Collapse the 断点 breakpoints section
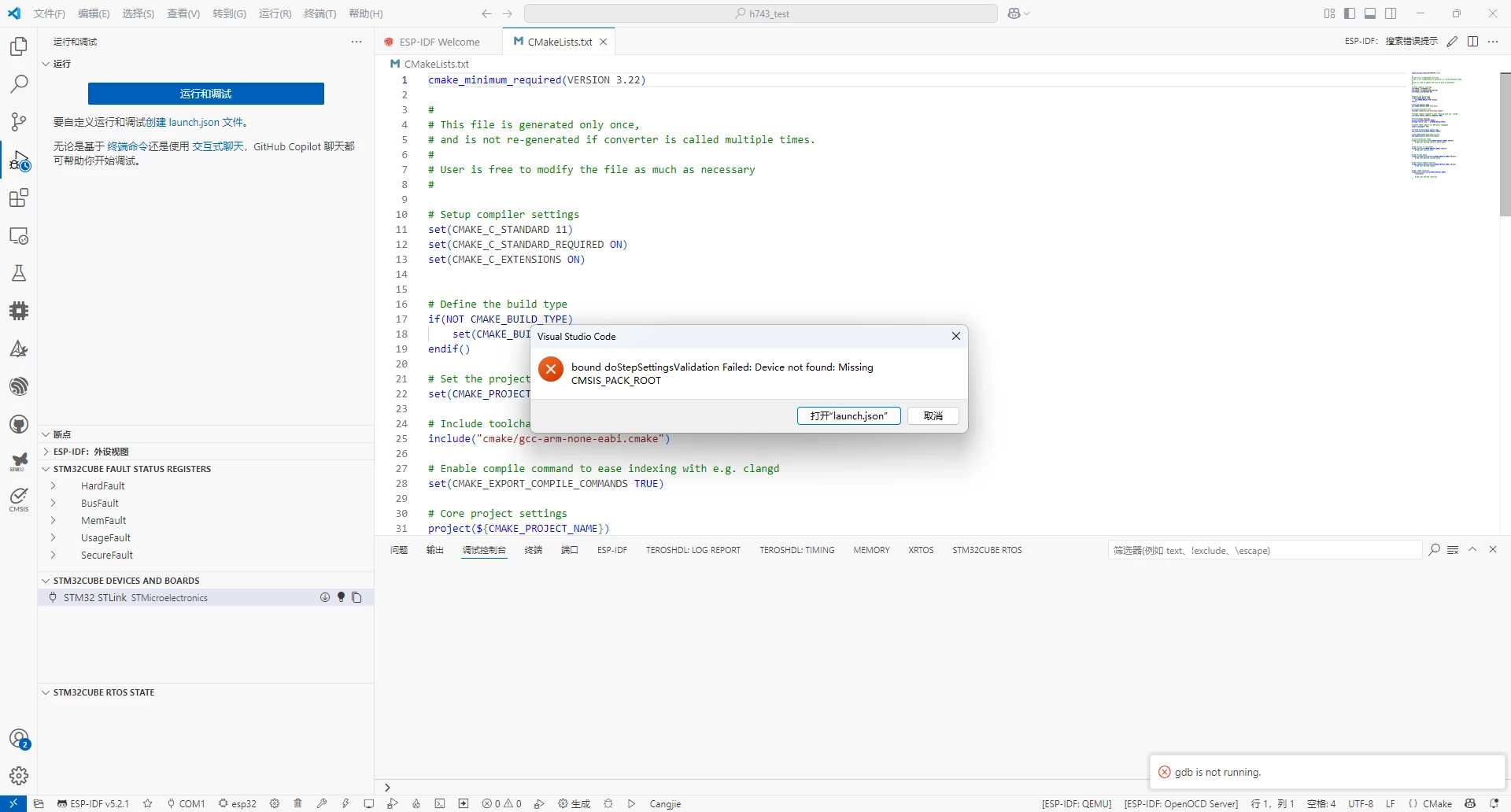Screen dimensions: 1511x812 46,434
